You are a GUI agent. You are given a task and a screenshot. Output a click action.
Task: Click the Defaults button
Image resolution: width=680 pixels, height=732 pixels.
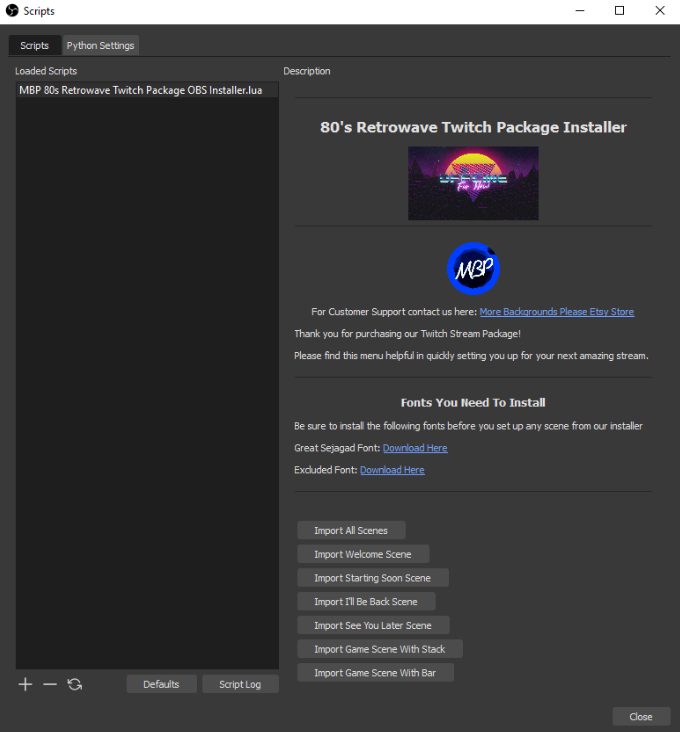(x=161, y=684)
